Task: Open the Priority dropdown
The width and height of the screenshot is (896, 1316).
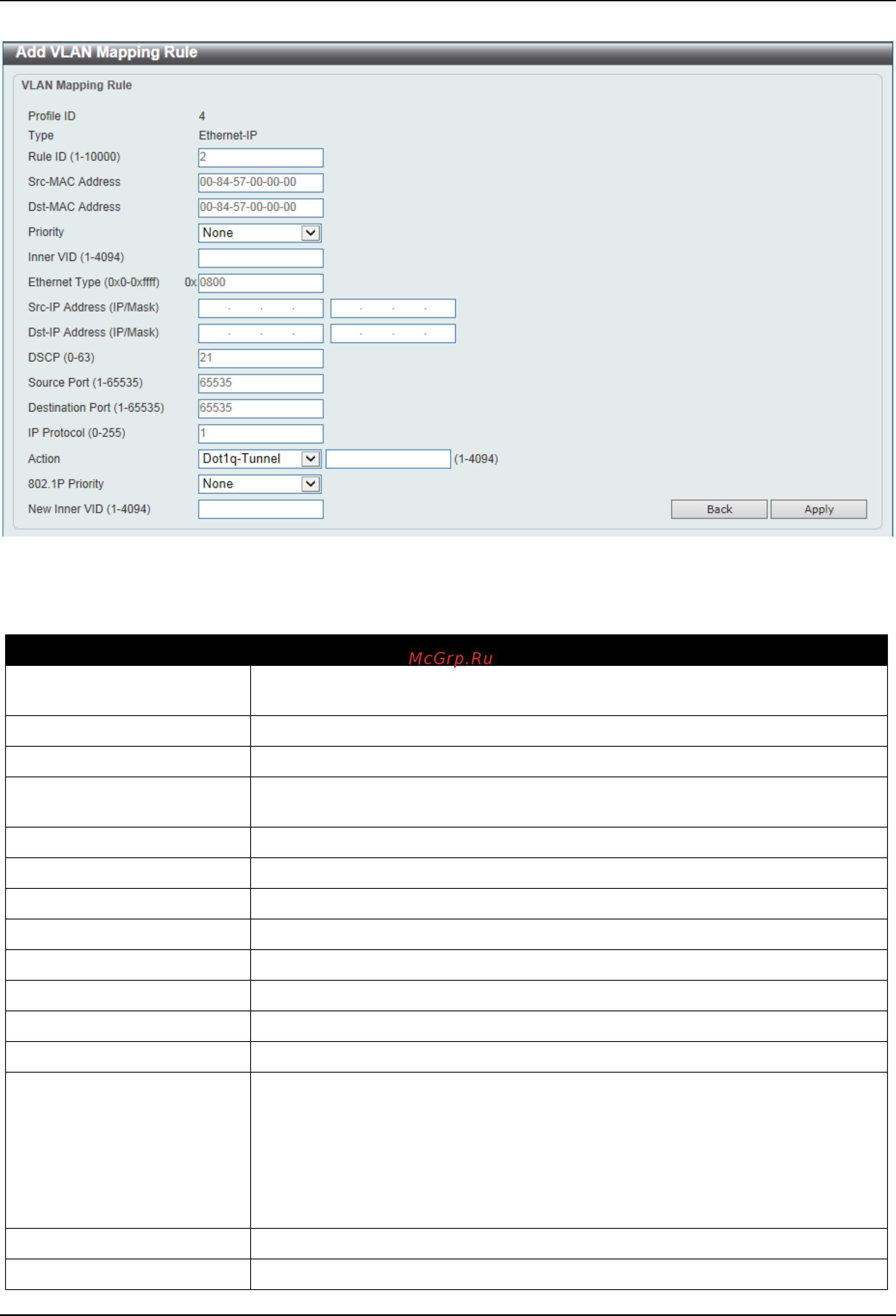Action: point(260,233)
